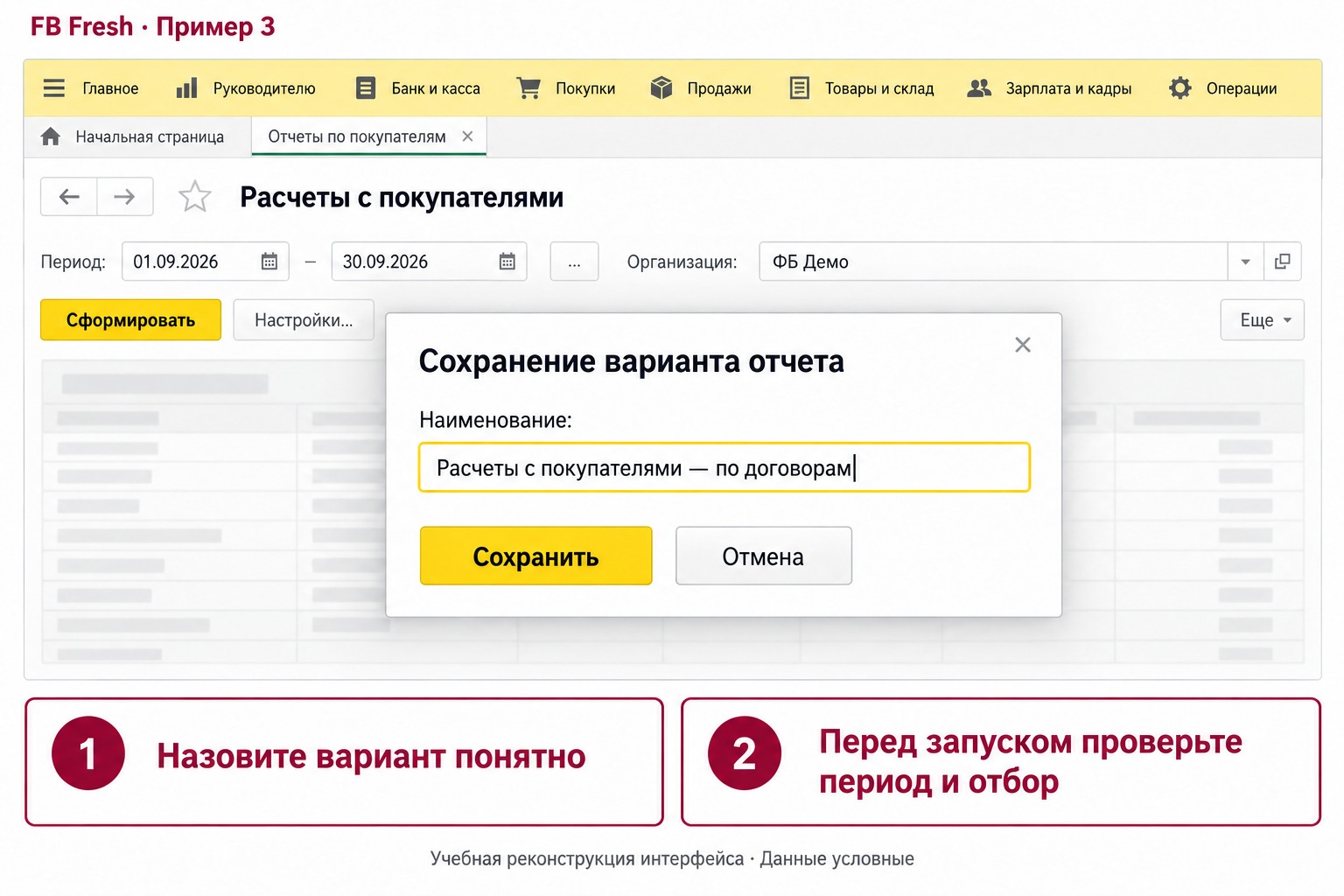Close the Сохранение варианта отчета dialog

pyautogui.click(x=1023, y=345)
